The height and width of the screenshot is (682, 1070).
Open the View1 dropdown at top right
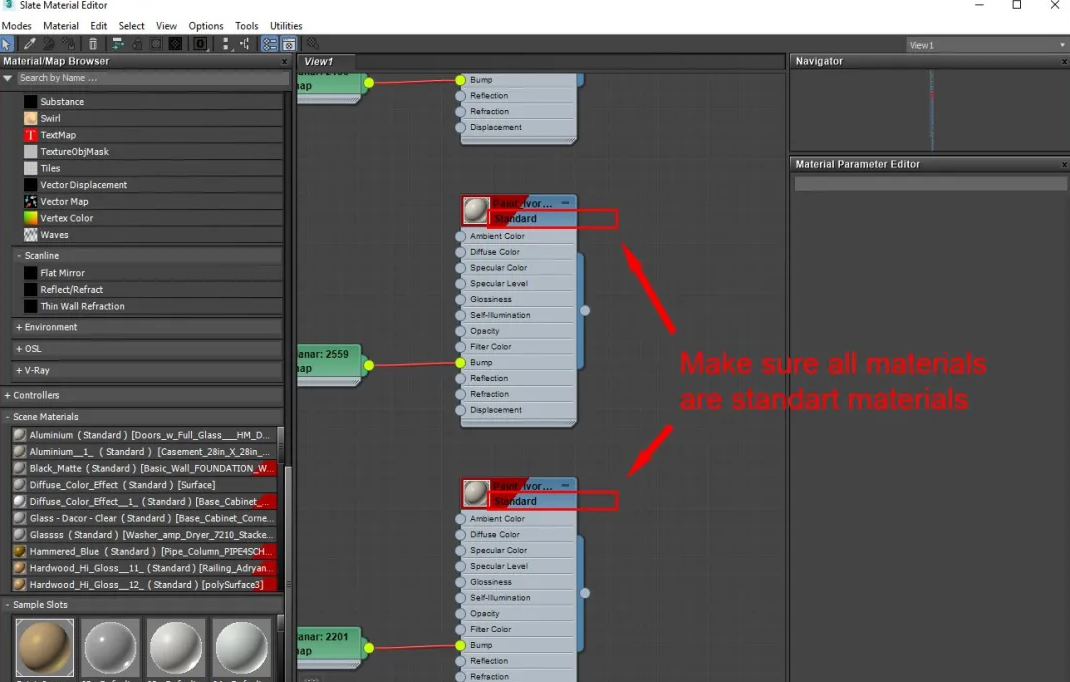[x=987, y=45]
